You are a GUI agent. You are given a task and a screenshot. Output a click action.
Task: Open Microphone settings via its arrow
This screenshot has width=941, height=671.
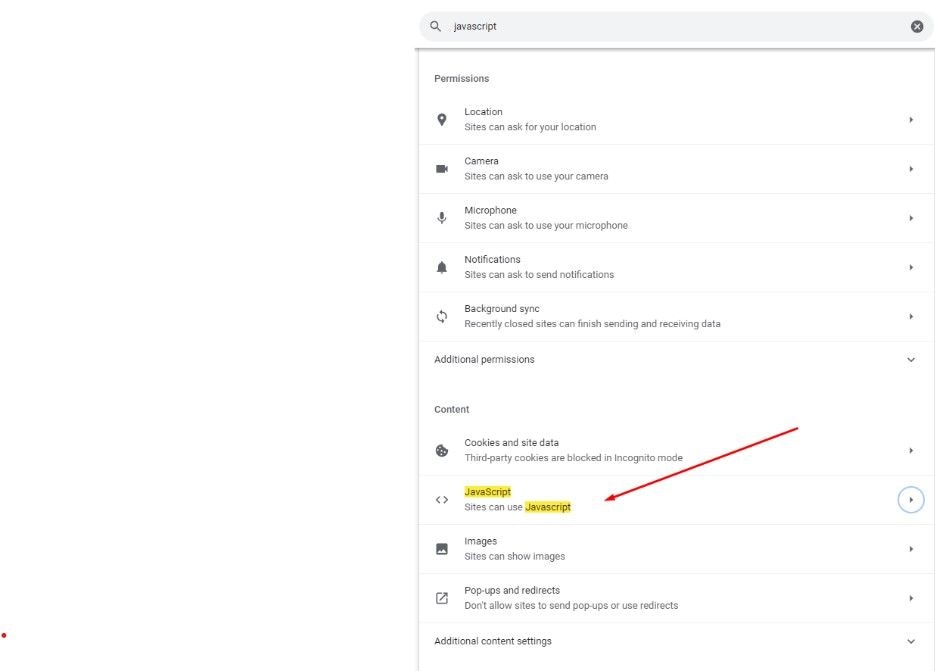(x=911, y=218)
